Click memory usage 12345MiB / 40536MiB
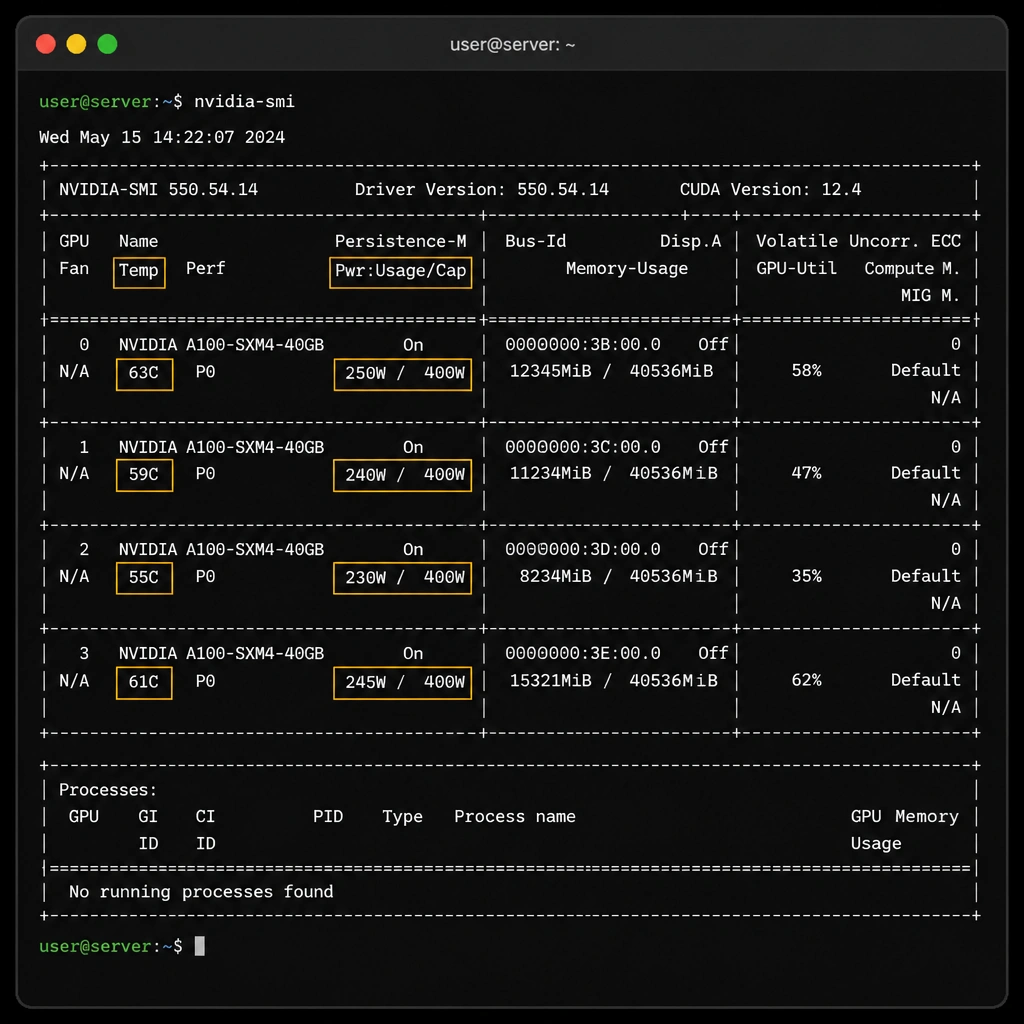The width and height of the screenshot is (1024, 1024). pyautogui.click(x=611, y=371)
